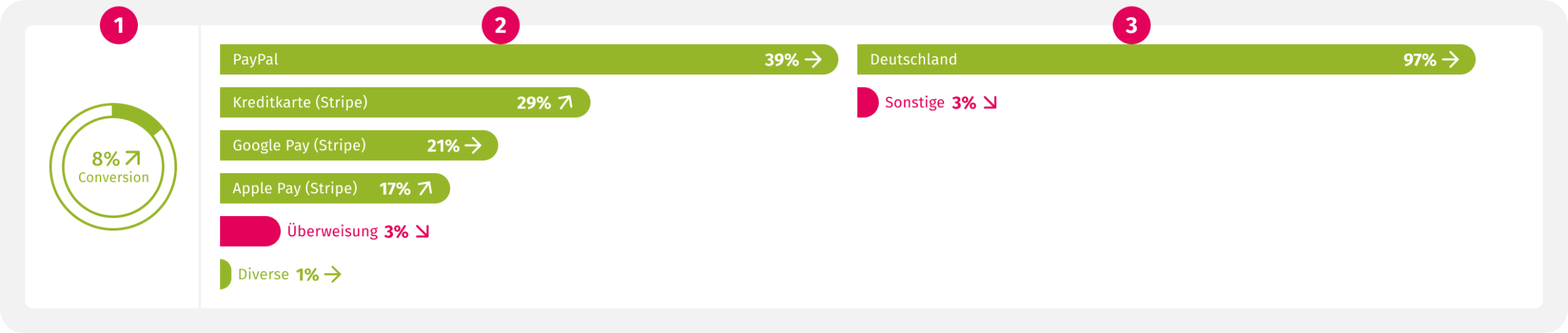Screen dimensions: 1568x333
Task: Click the 8% Conversion donut chart ring
Action: (113, 166)
